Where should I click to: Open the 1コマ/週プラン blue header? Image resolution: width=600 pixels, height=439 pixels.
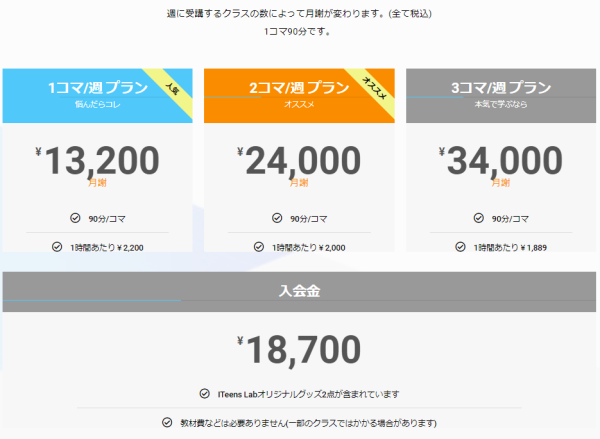click(x=98, y=96)
